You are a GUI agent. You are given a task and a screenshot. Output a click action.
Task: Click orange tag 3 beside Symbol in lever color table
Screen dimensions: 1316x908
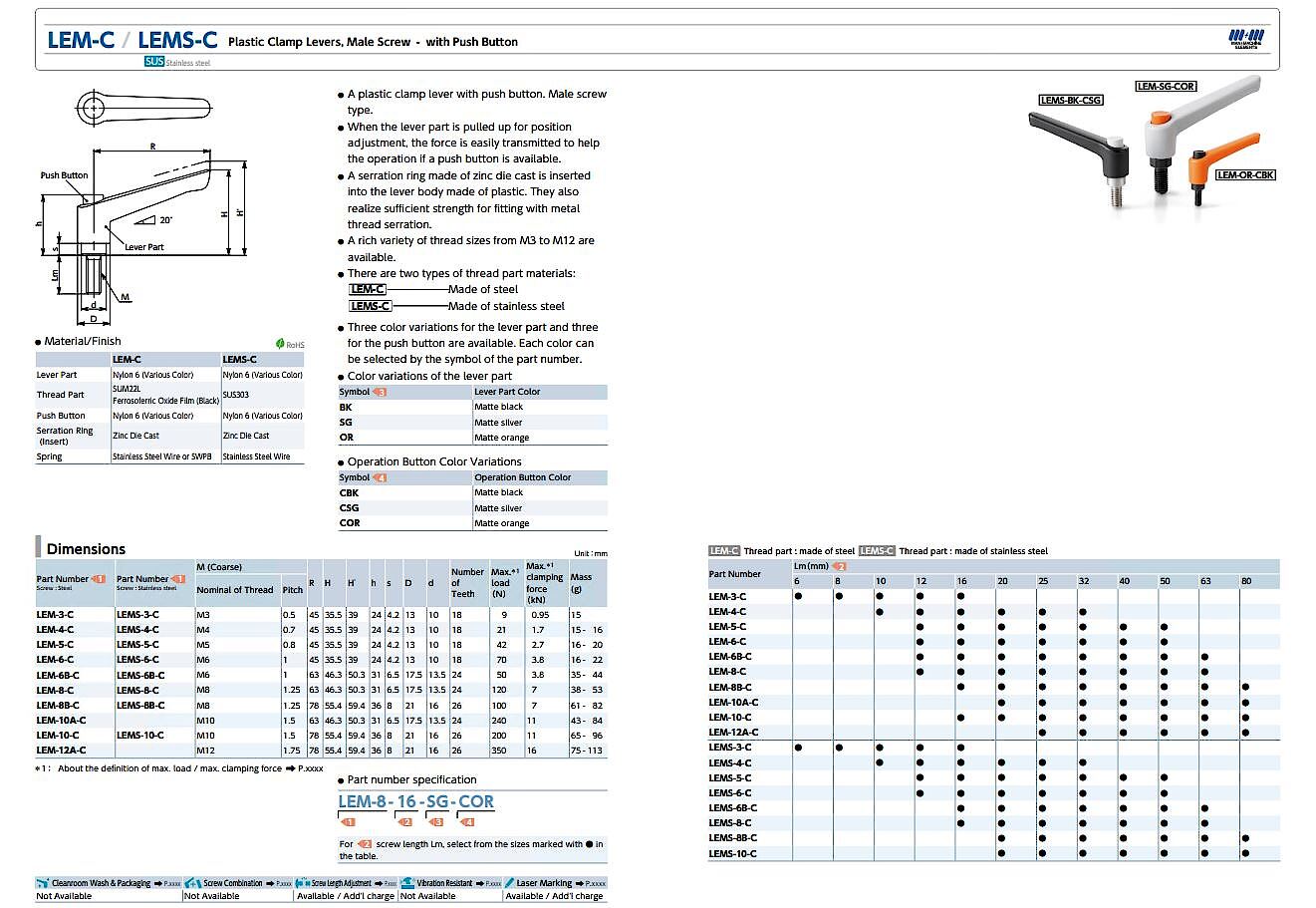380,392
